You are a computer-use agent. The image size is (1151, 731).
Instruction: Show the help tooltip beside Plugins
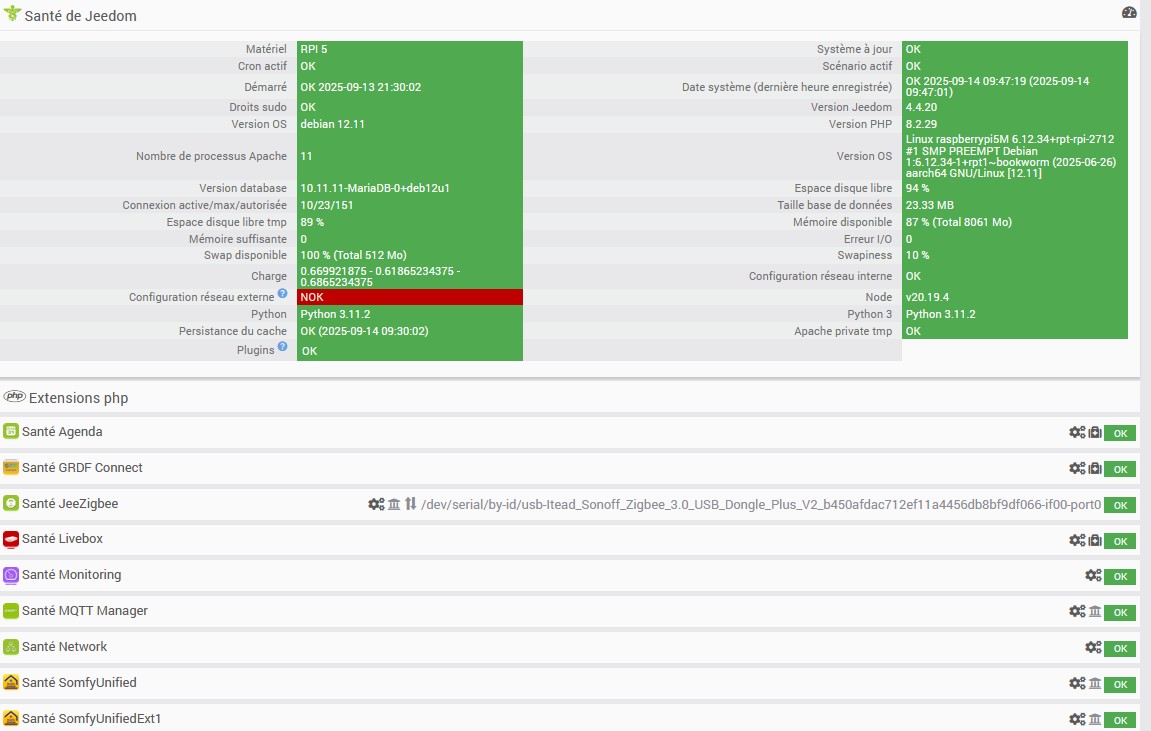[283, 346]
